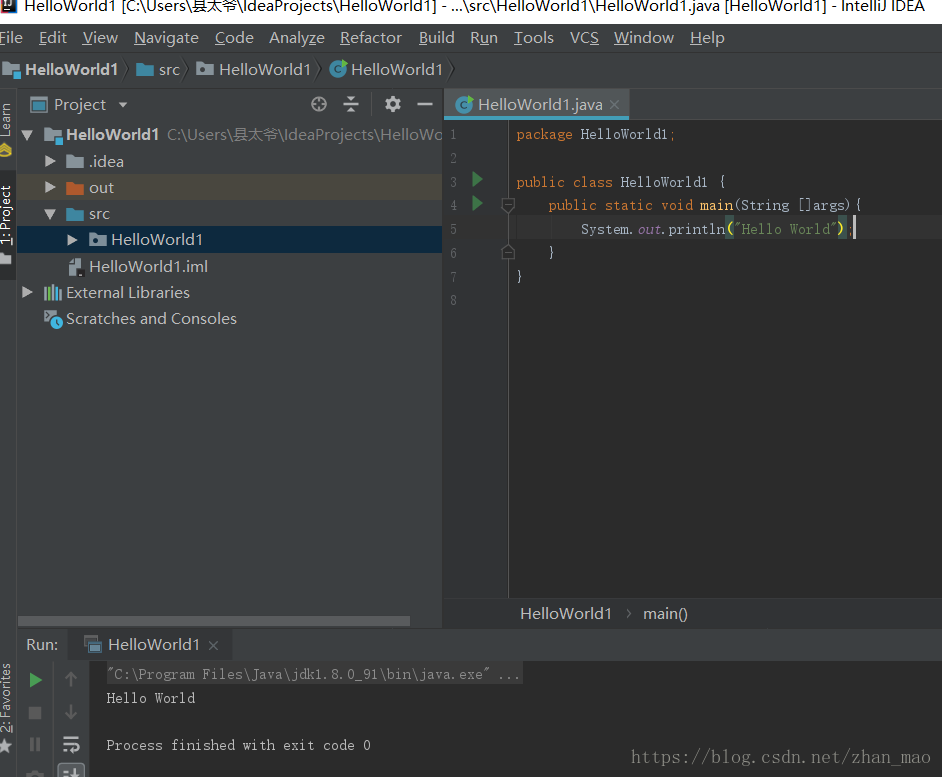Click main() in editor bottom breadcrumb

(665, 614)
